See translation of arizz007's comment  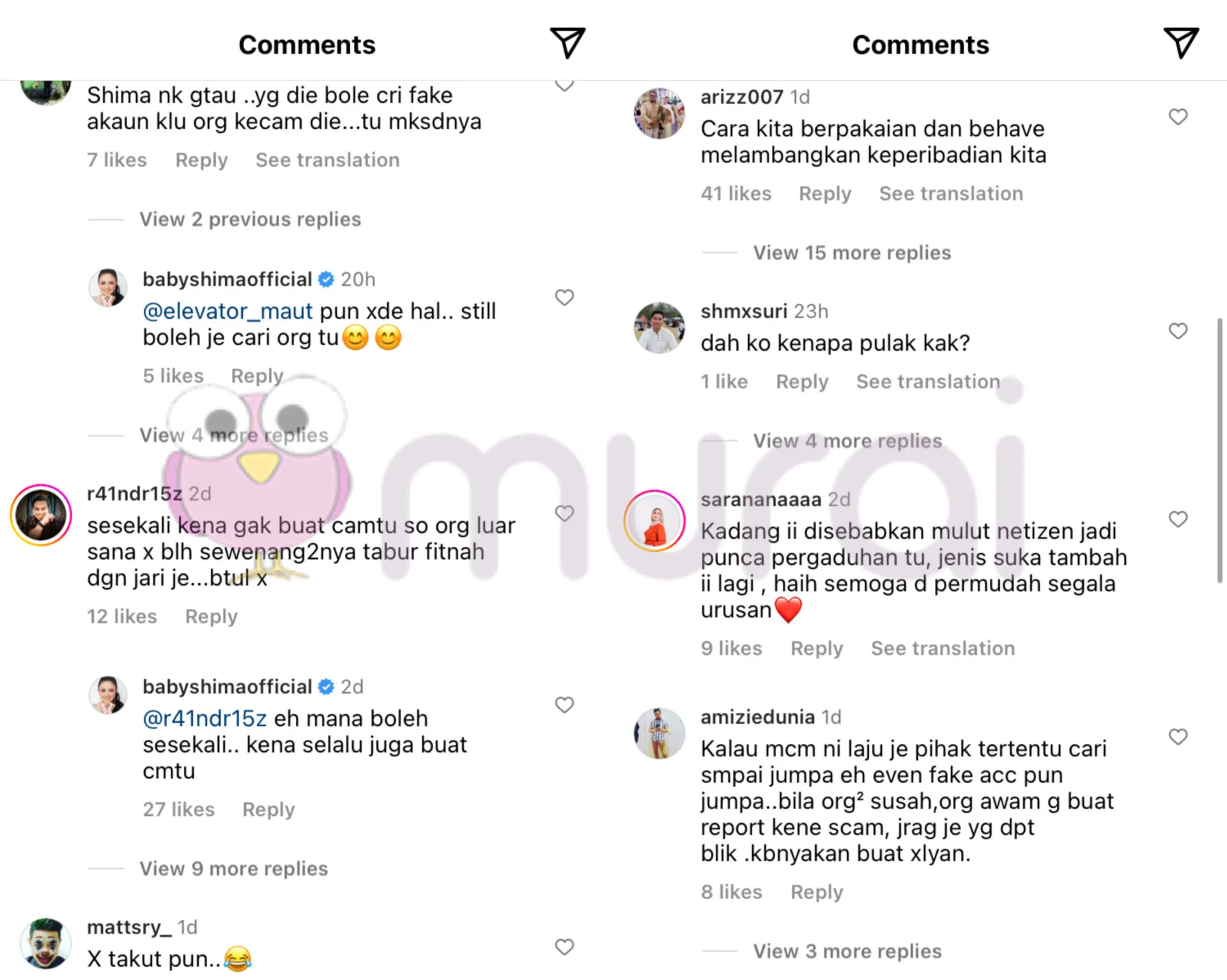tap(951, 194)
